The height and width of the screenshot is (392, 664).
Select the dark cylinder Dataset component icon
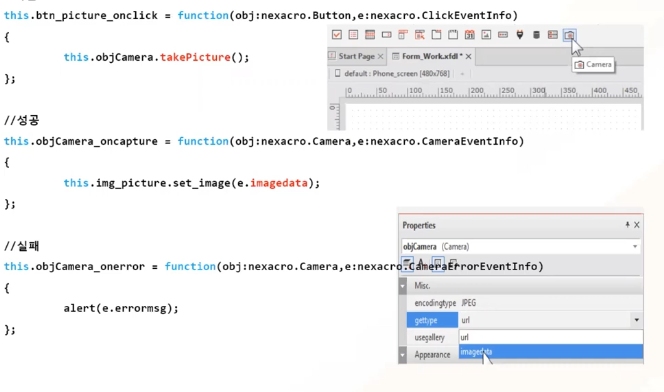click(536, 35)
